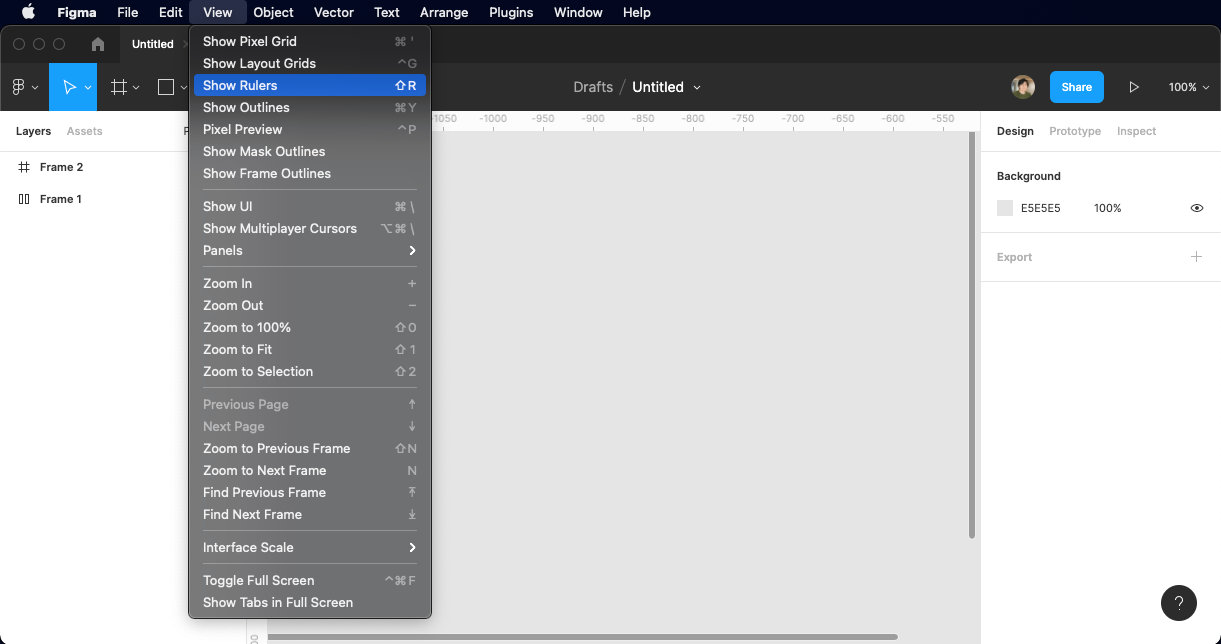This screenshot has height=644, width=1221.
Task: Select the Move tool arrow
Action: [x=69, y=87]
